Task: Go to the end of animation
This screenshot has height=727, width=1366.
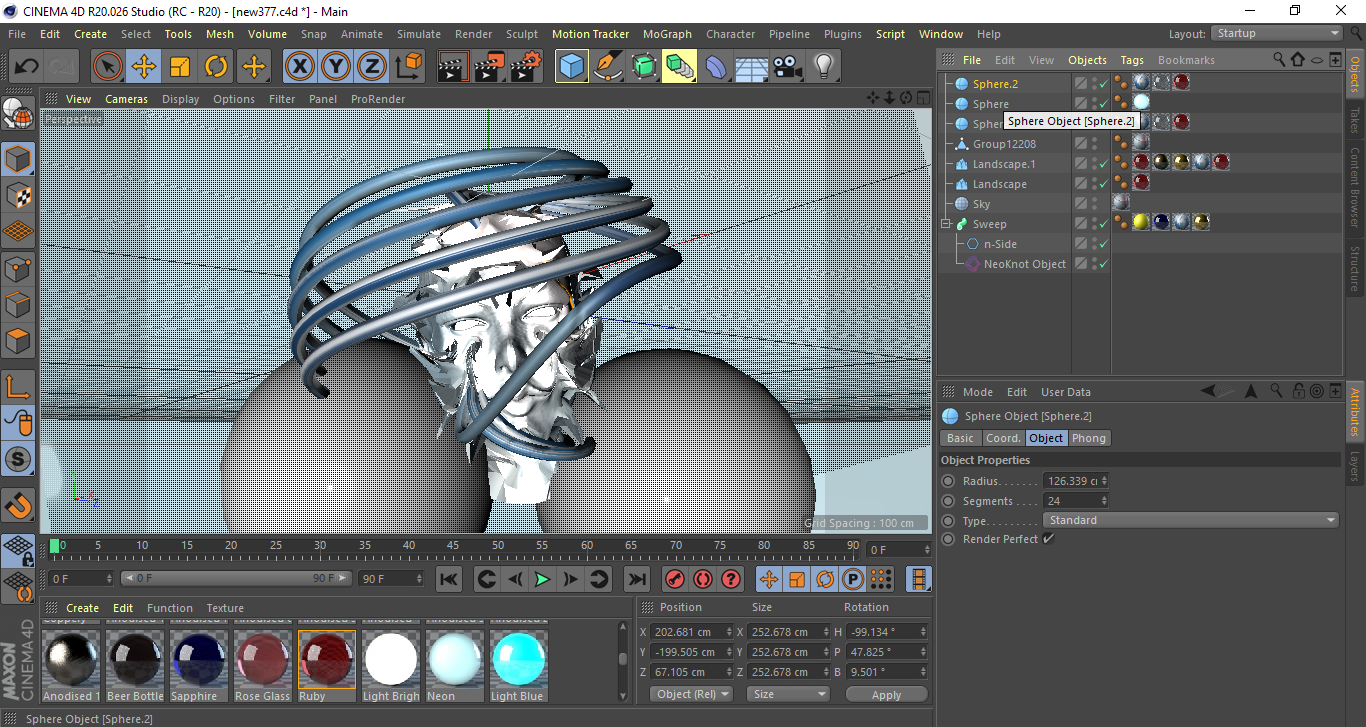Action: click(x=636, y=579)
